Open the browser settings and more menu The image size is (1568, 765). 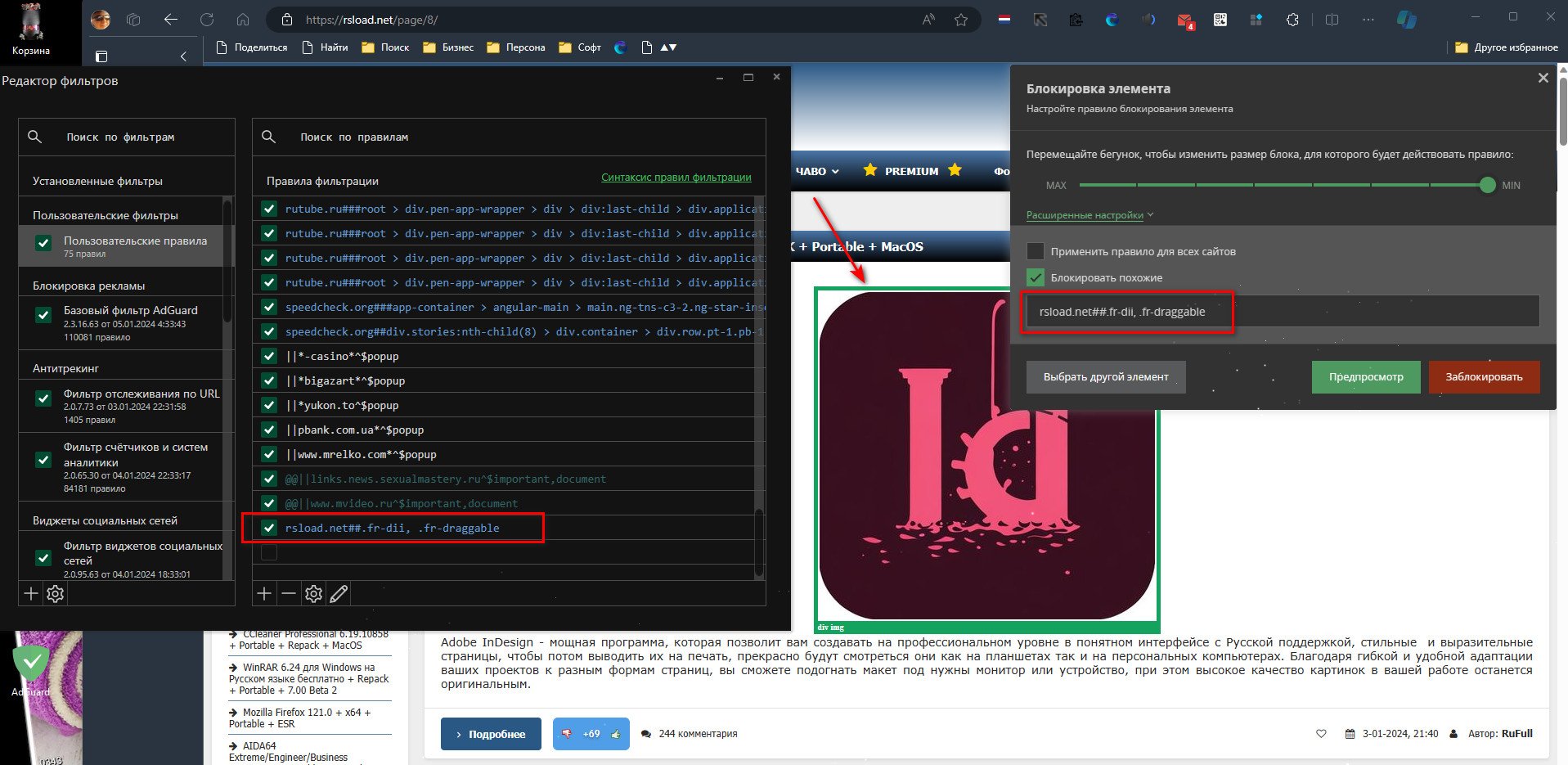coord(1368,20)
